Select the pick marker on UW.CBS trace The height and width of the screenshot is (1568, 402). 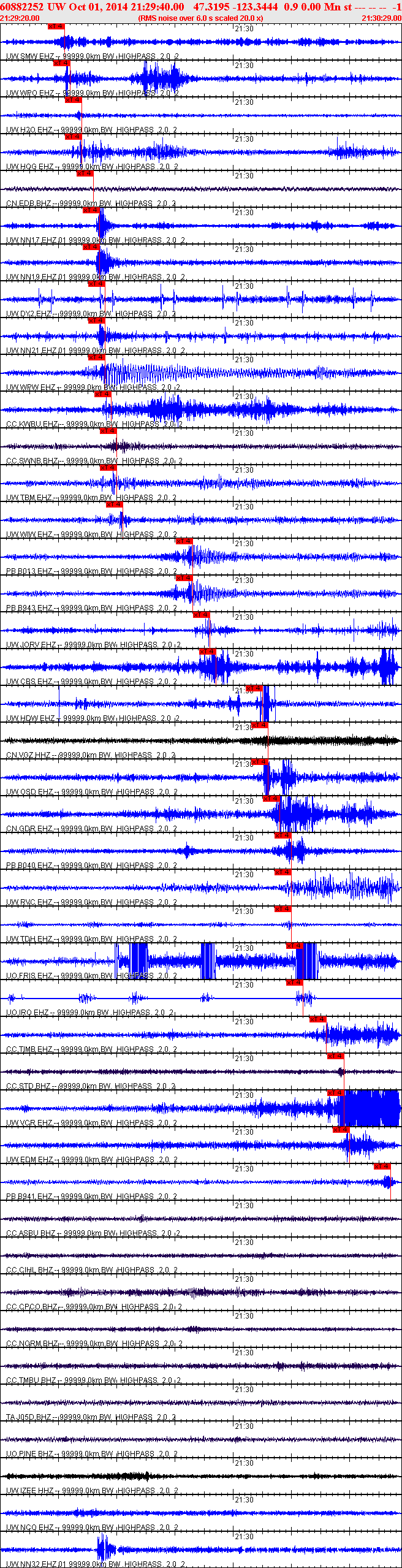click(208, 652)
